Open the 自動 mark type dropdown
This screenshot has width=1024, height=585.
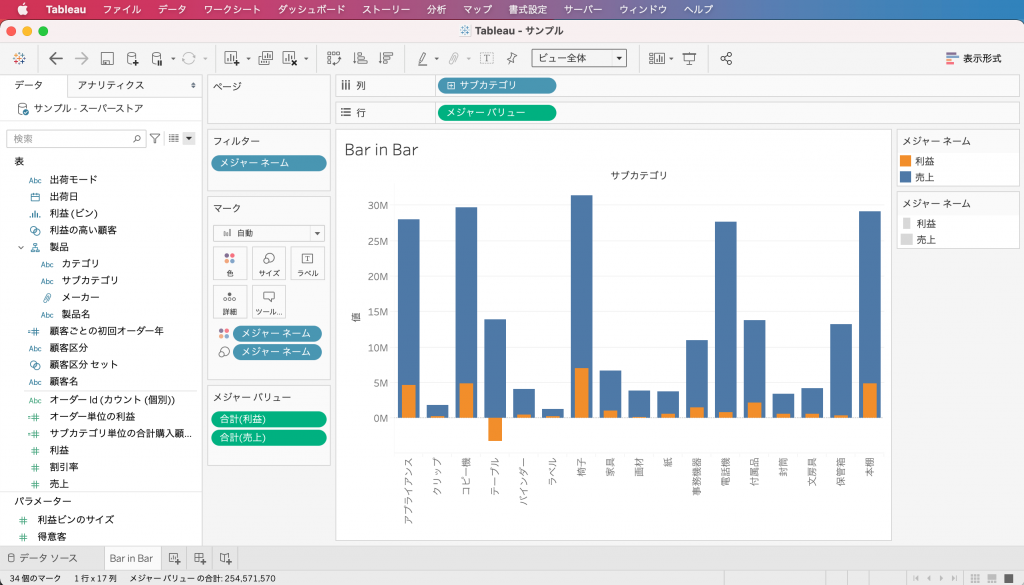[268, 233]
